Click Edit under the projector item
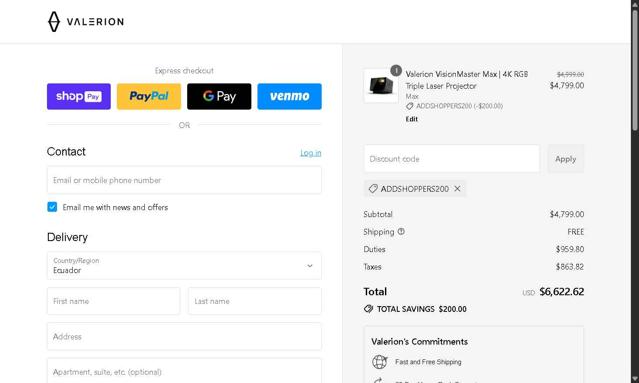Image resolution: width=639 pixels, height=383 pixels. tap(412, 119)
